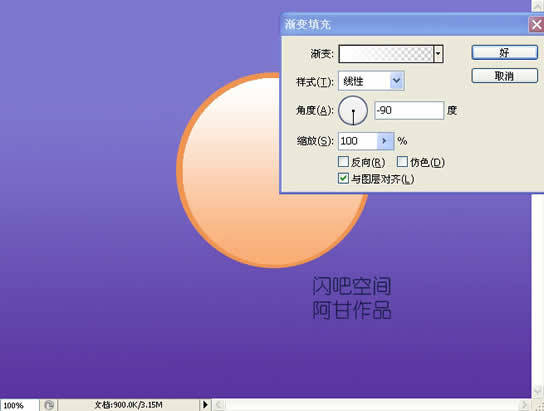This screenshot has width=544, height=411.
Task: Click the status bar icon beside zoom field
Action: coord(49,405)
